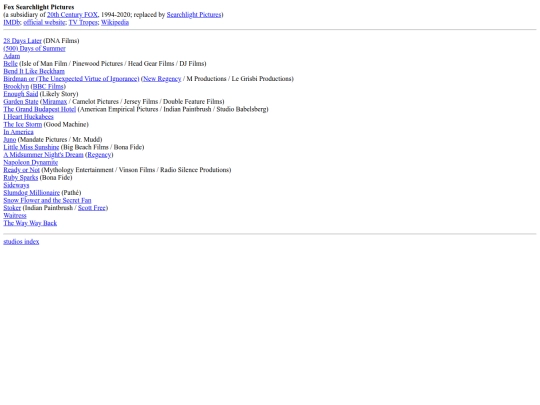The height and width of the screenshot is (405, 540).
Task: Open the Adam film link
Action: click(12, 56)
